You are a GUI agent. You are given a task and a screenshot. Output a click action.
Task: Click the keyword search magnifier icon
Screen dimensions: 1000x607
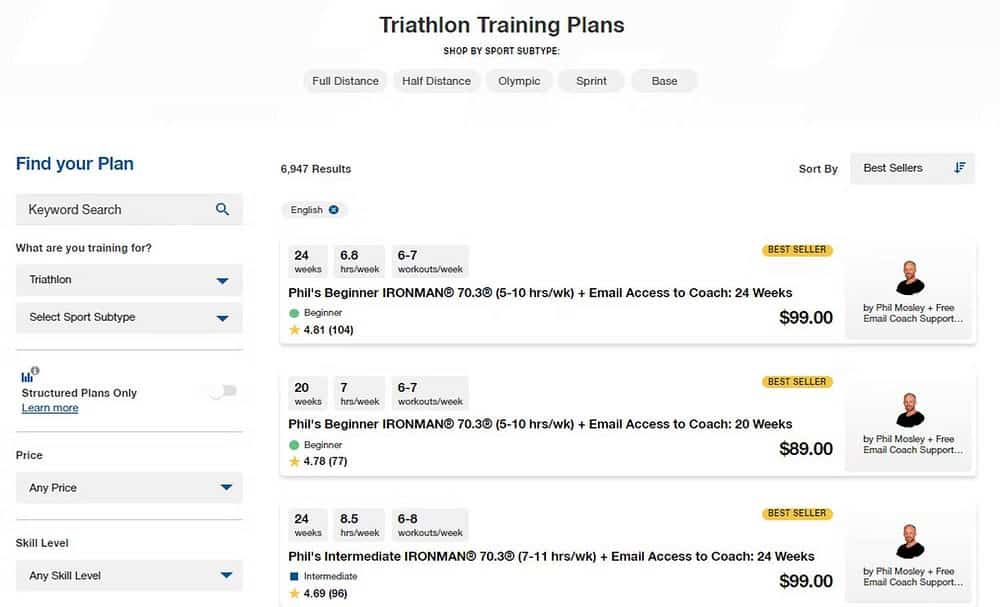(x=222, y=210)
